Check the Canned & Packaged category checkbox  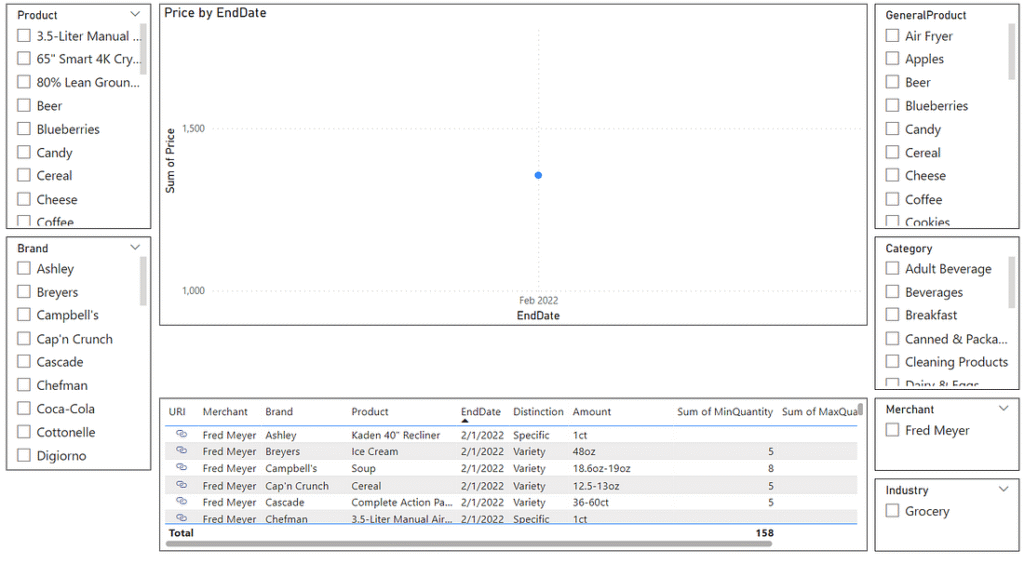(x=892, y=338)
